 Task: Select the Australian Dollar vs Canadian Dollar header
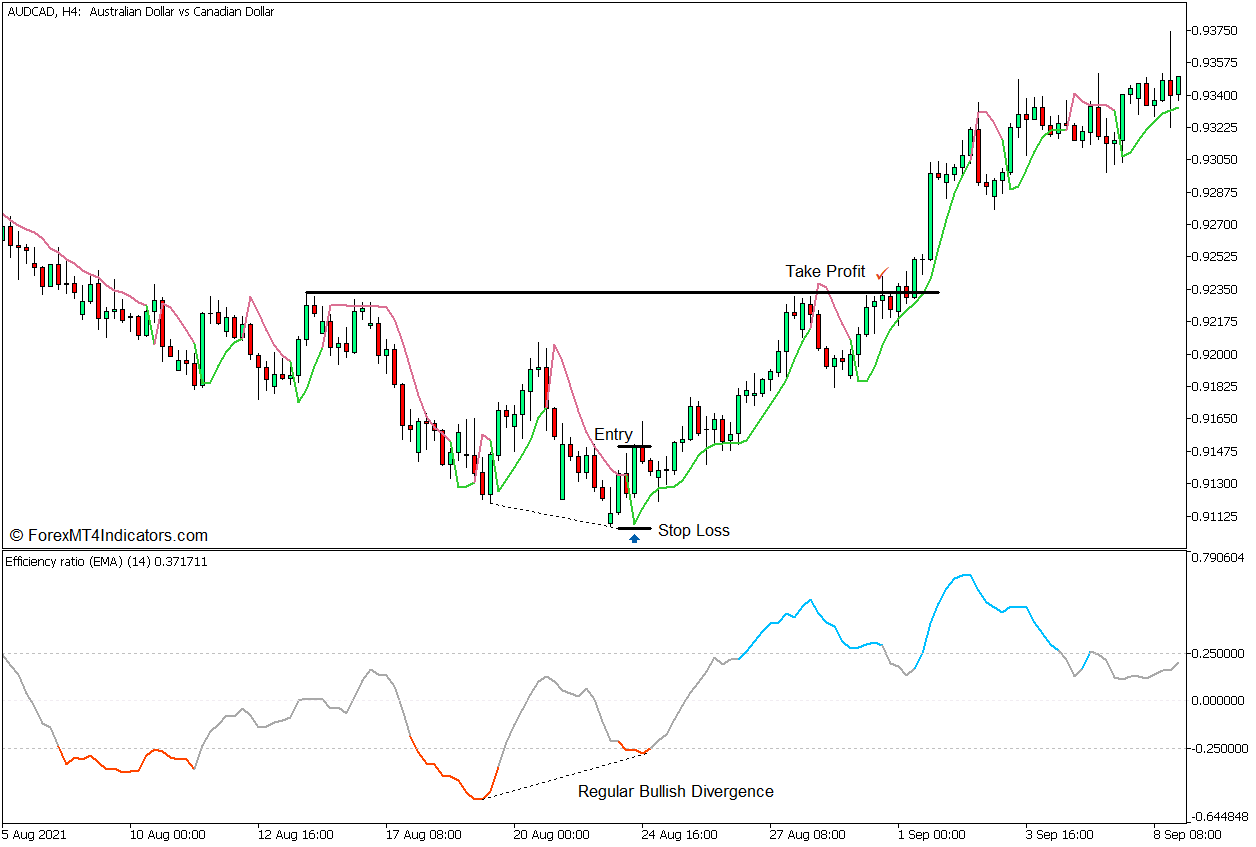pos(182,14)
